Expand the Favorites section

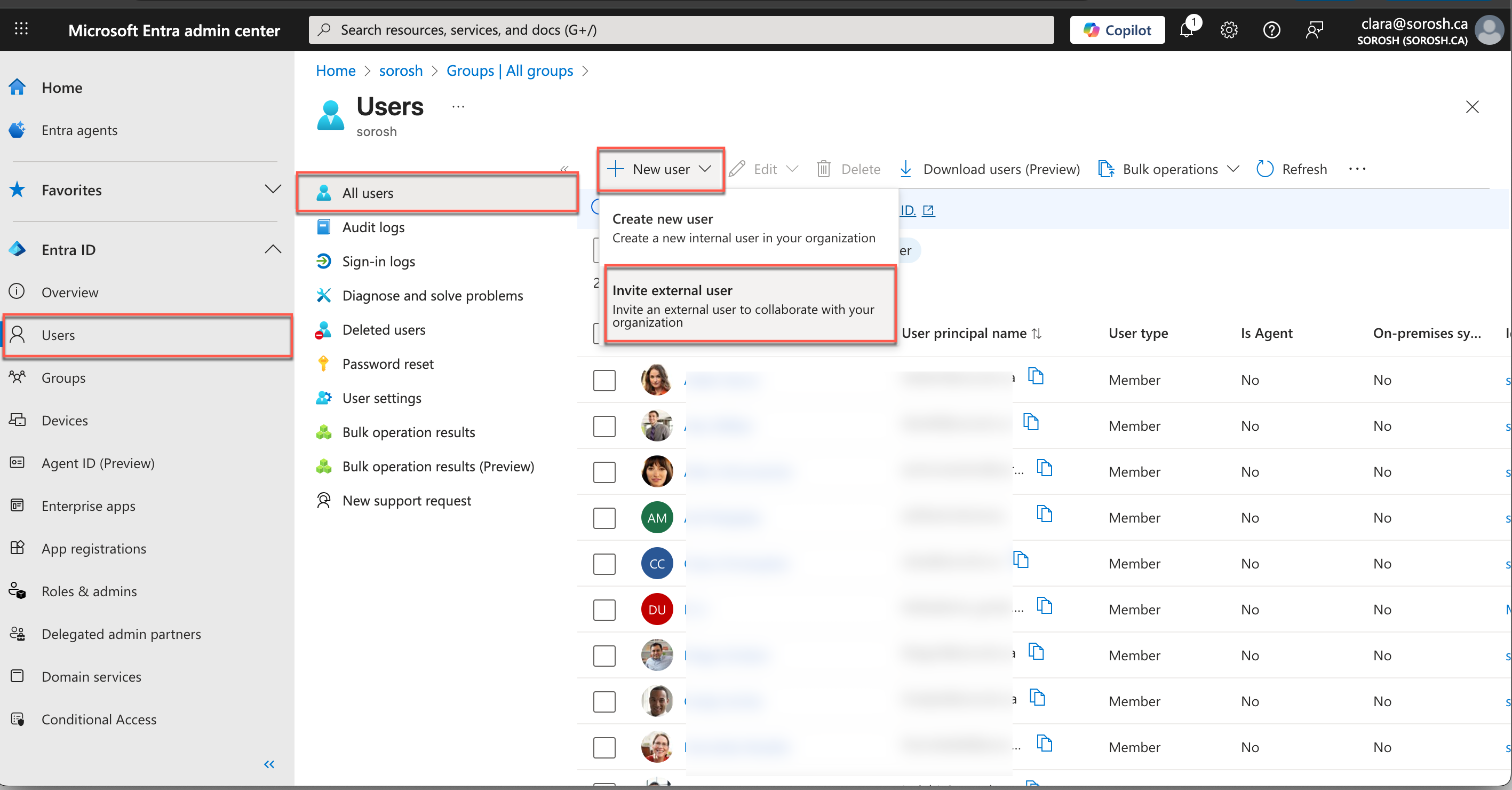[x=272, y=189]
